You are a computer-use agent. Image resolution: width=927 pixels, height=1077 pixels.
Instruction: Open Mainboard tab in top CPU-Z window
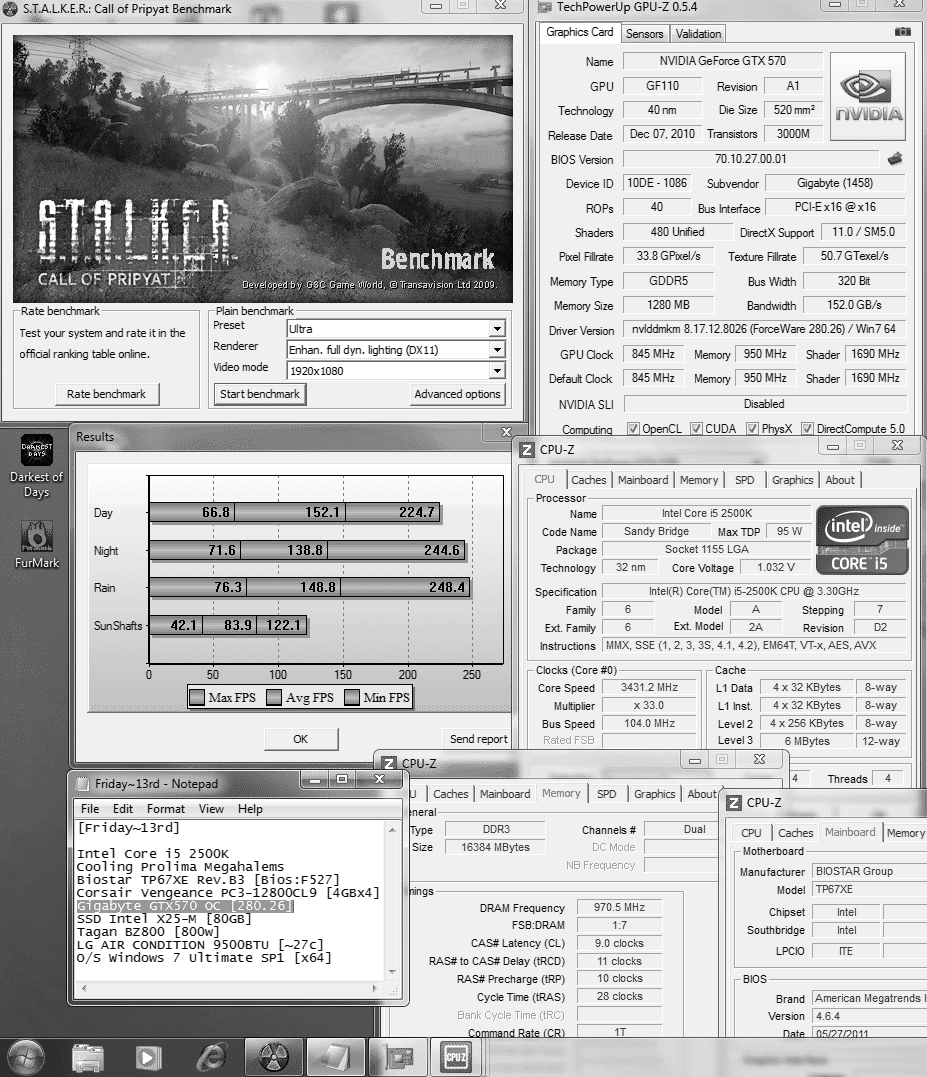point(643,480)
